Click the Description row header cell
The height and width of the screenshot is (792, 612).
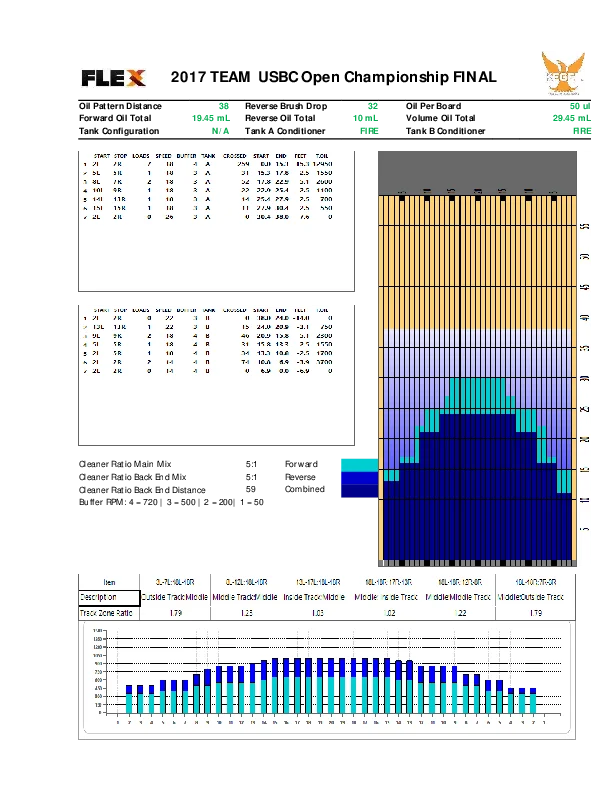(x=109, y=598)
